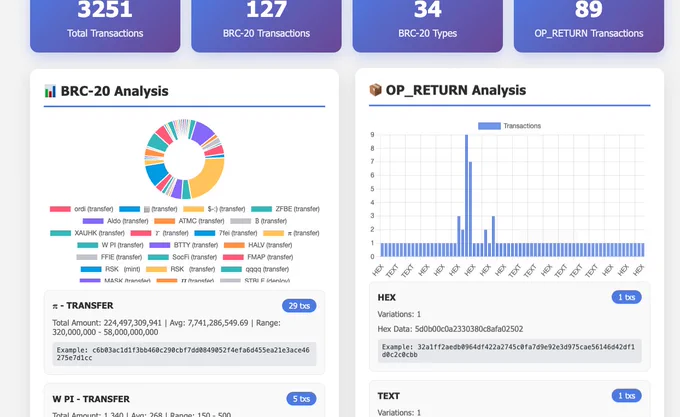Screen dimensions: 680x417
Task: Toggle HALV (transfer) legend entry
Action: (x=258, y=245)
